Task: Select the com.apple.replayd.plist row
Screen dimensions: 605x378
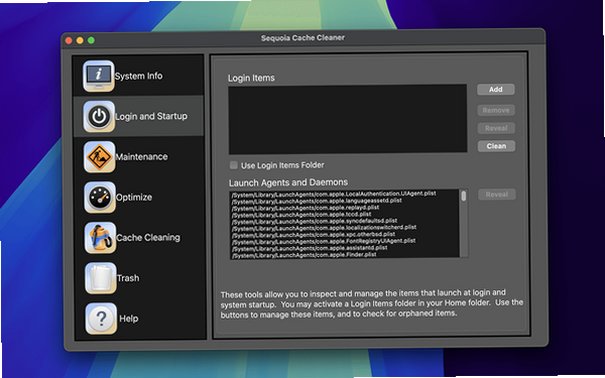Action: coord(344,208)
